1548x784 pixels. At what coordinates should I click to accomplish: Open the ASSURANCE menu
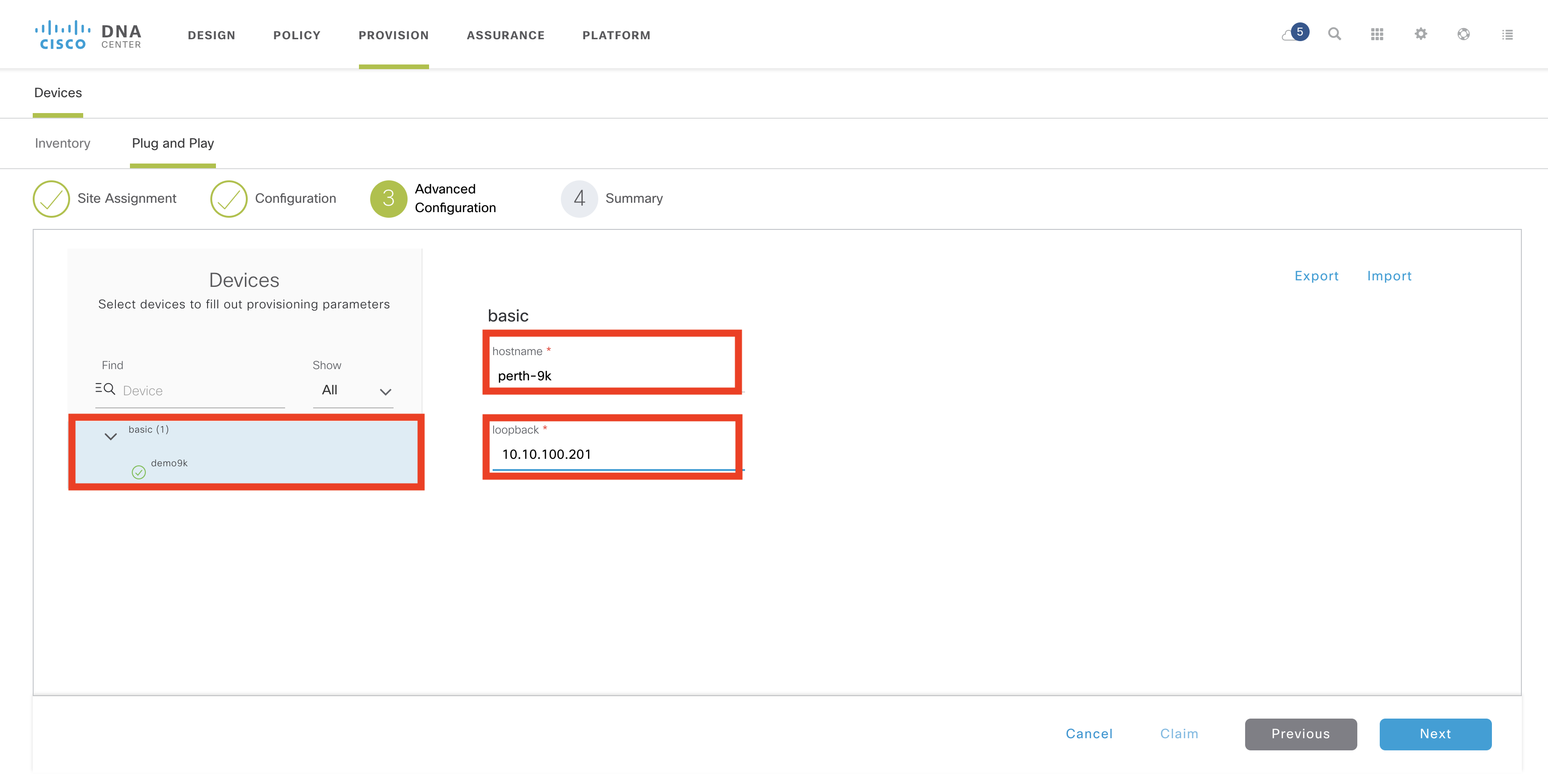pyautogui.click(x=505, y=36)
